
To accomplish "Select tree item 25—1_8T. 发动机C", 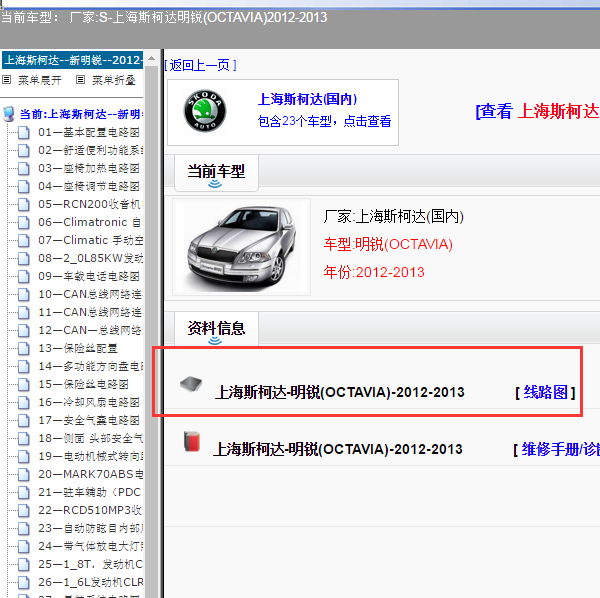I will click(91, 564).
